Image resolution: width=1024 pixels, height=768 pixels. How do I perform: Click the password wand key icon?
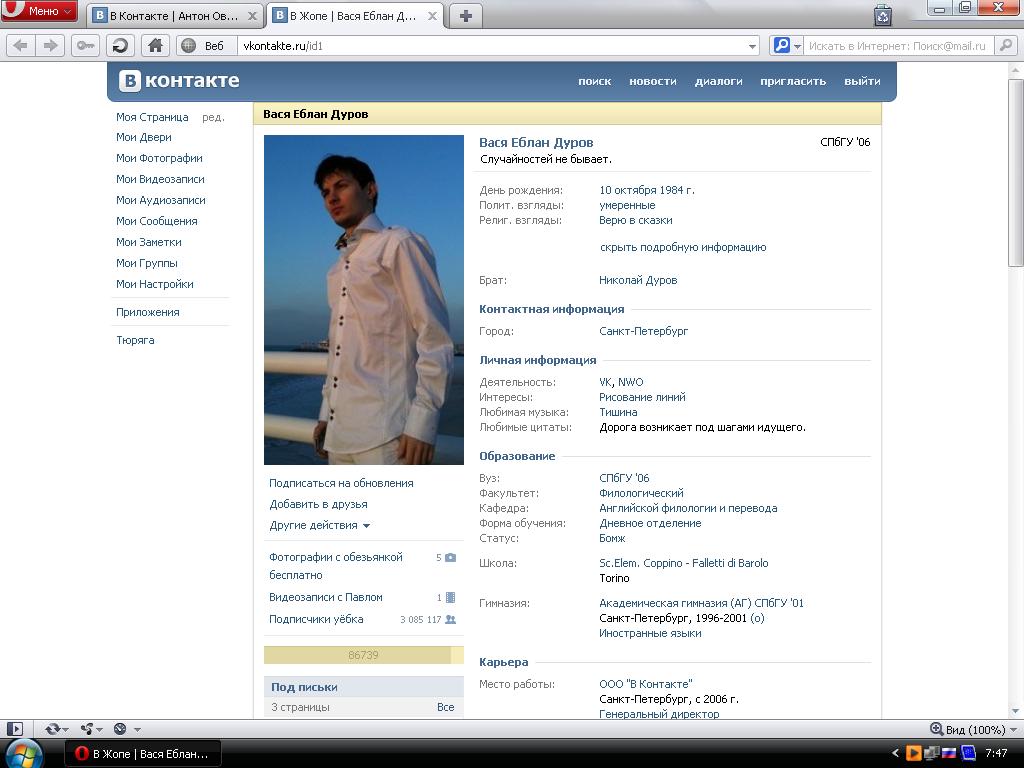click(x=85, y=45)
